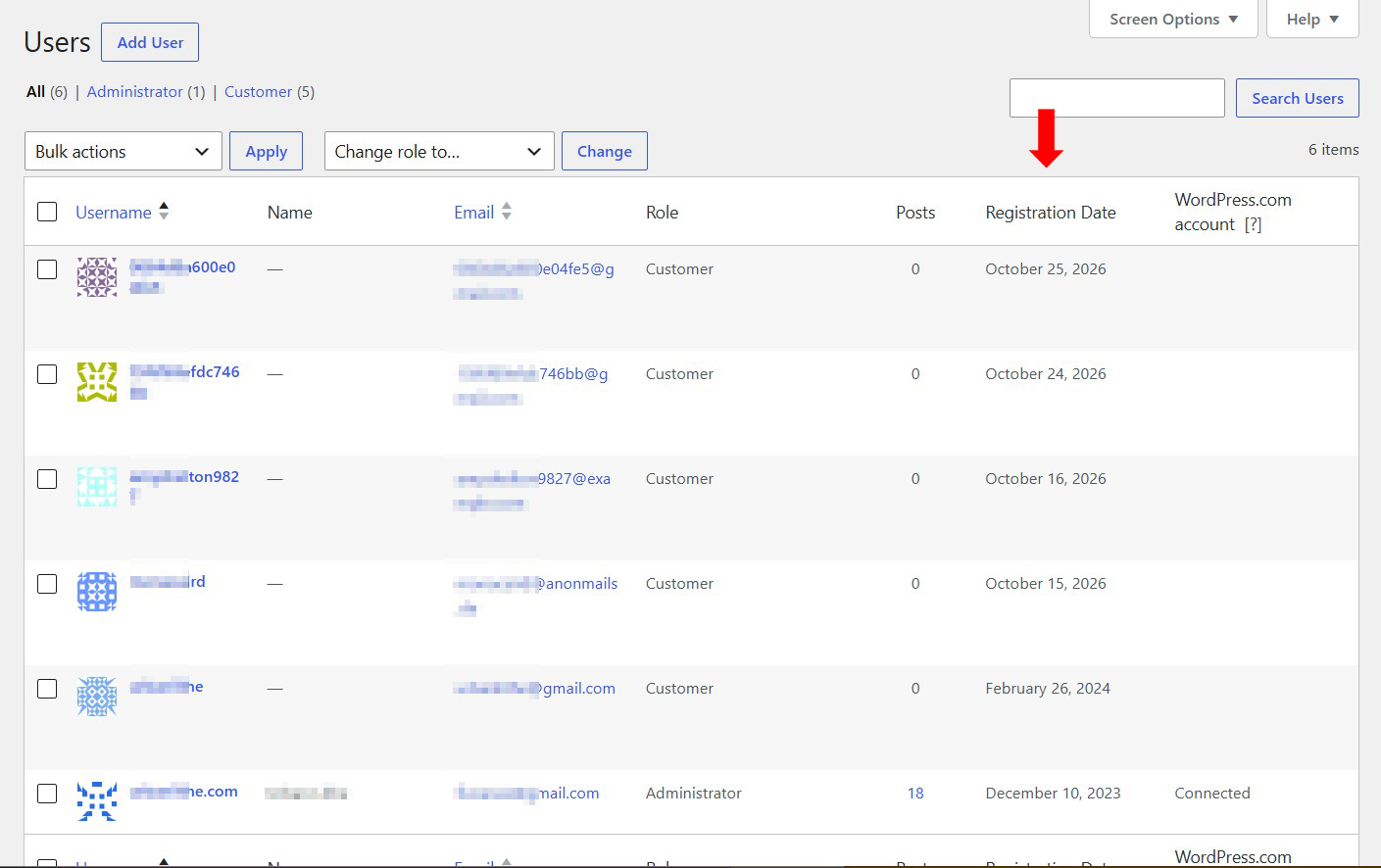Click the date October 25, 2026
The height and width of the screenshot is (868, 1381).
click(1046, 269)
